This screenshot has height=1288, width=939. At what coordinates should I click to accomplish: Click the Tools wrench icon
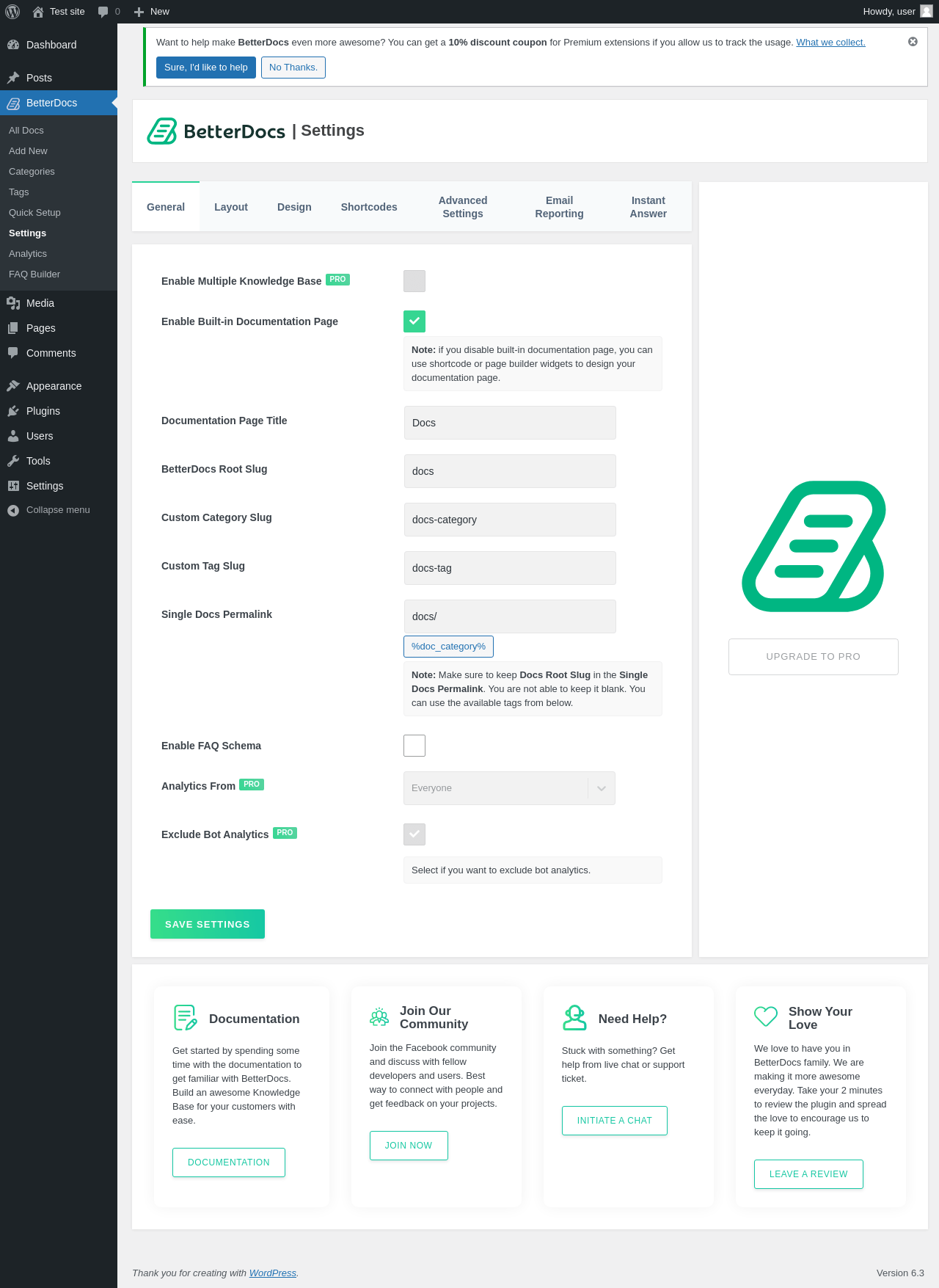[13, 461]
